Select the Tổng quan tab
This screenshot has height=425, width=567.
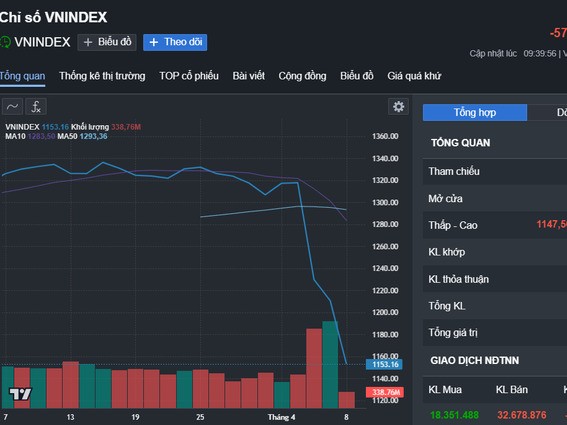[22, 76]
